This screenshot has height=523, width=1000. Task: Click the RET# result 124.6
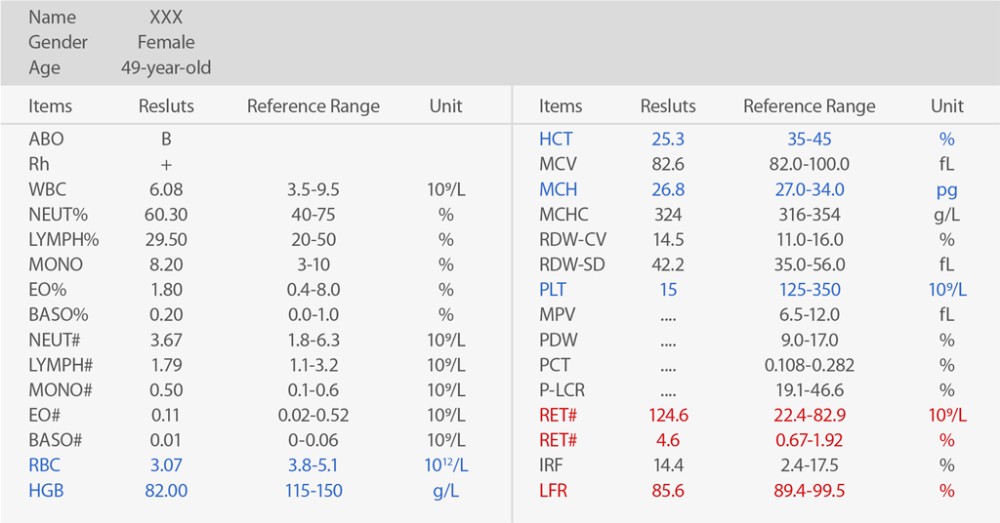[668, 415]
